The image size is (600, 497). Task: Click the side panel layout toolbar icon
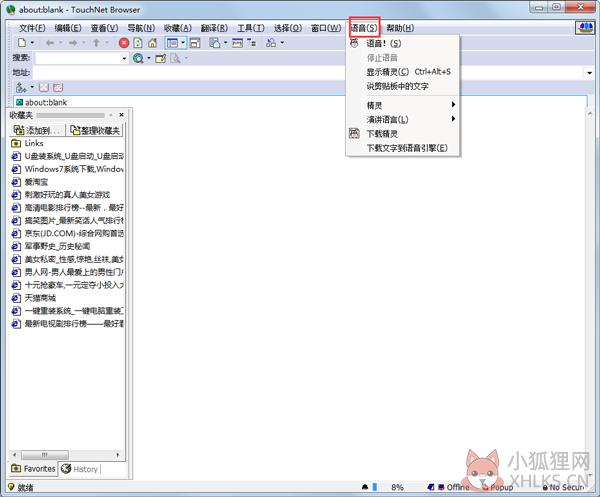(x=172, y=43)
